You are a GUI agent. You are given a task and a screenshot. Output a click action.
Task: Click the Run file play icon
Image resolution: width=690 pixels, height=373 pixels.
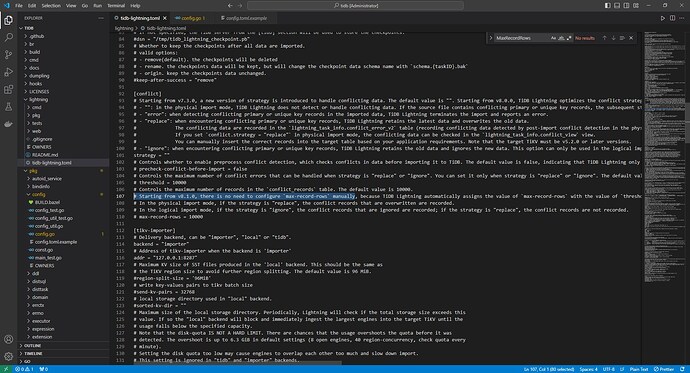(x=662, y=18)
